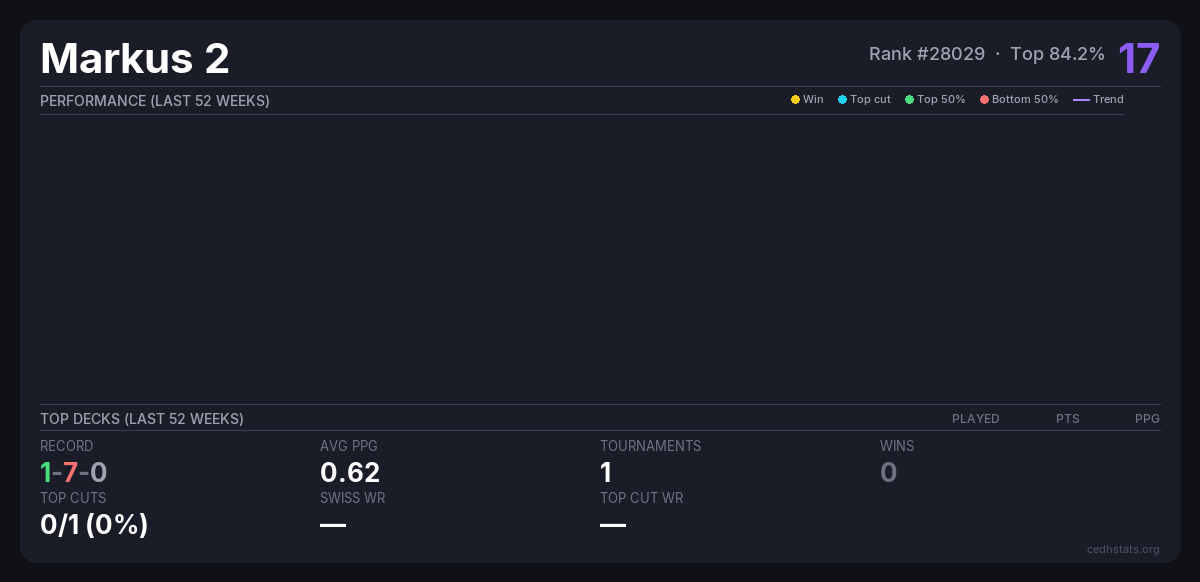Click the red Bottom 50% legend dot

984,100
